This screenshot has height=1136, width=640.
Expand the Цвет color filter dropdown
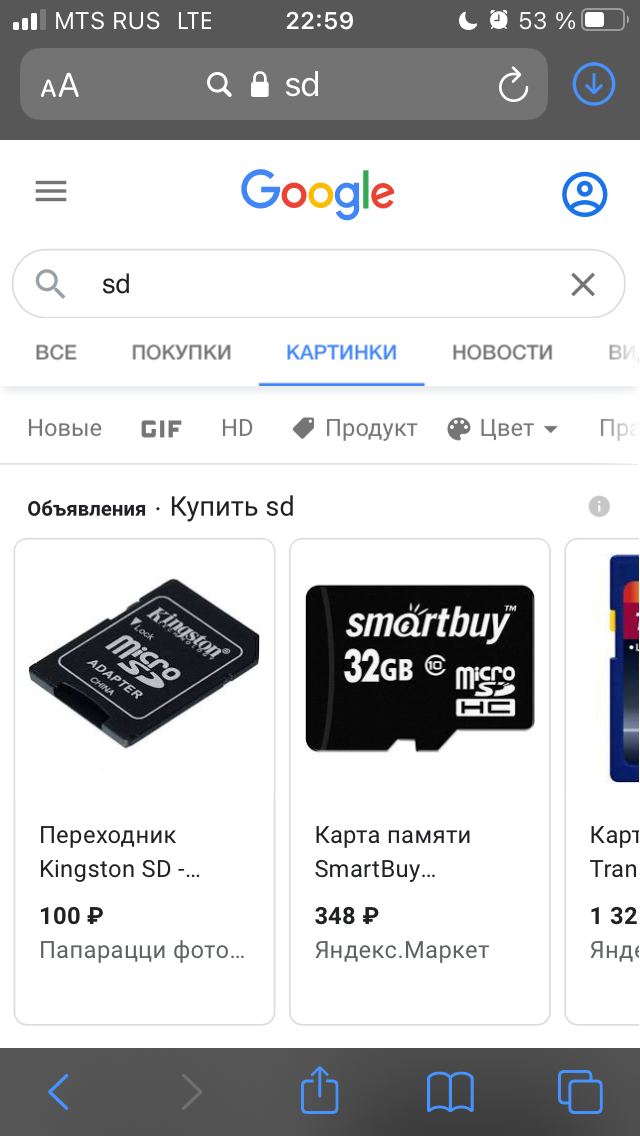502,428
